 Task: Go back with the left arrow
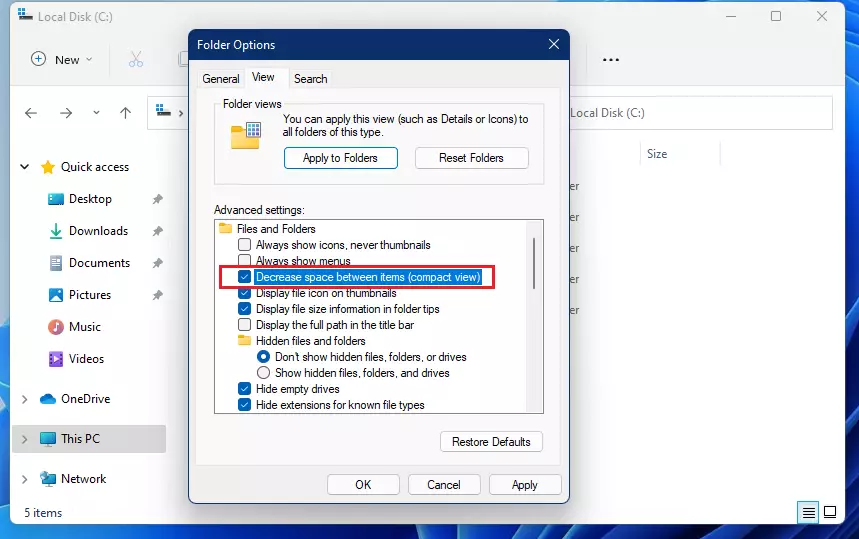coord(31,113)
